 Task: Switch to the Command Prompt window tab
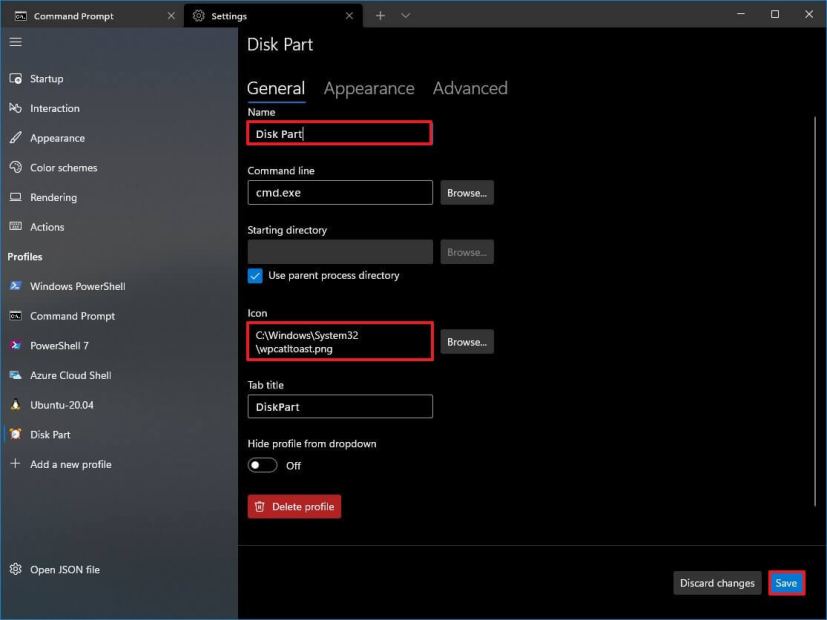pyautogui.click(x=92, y=16)
